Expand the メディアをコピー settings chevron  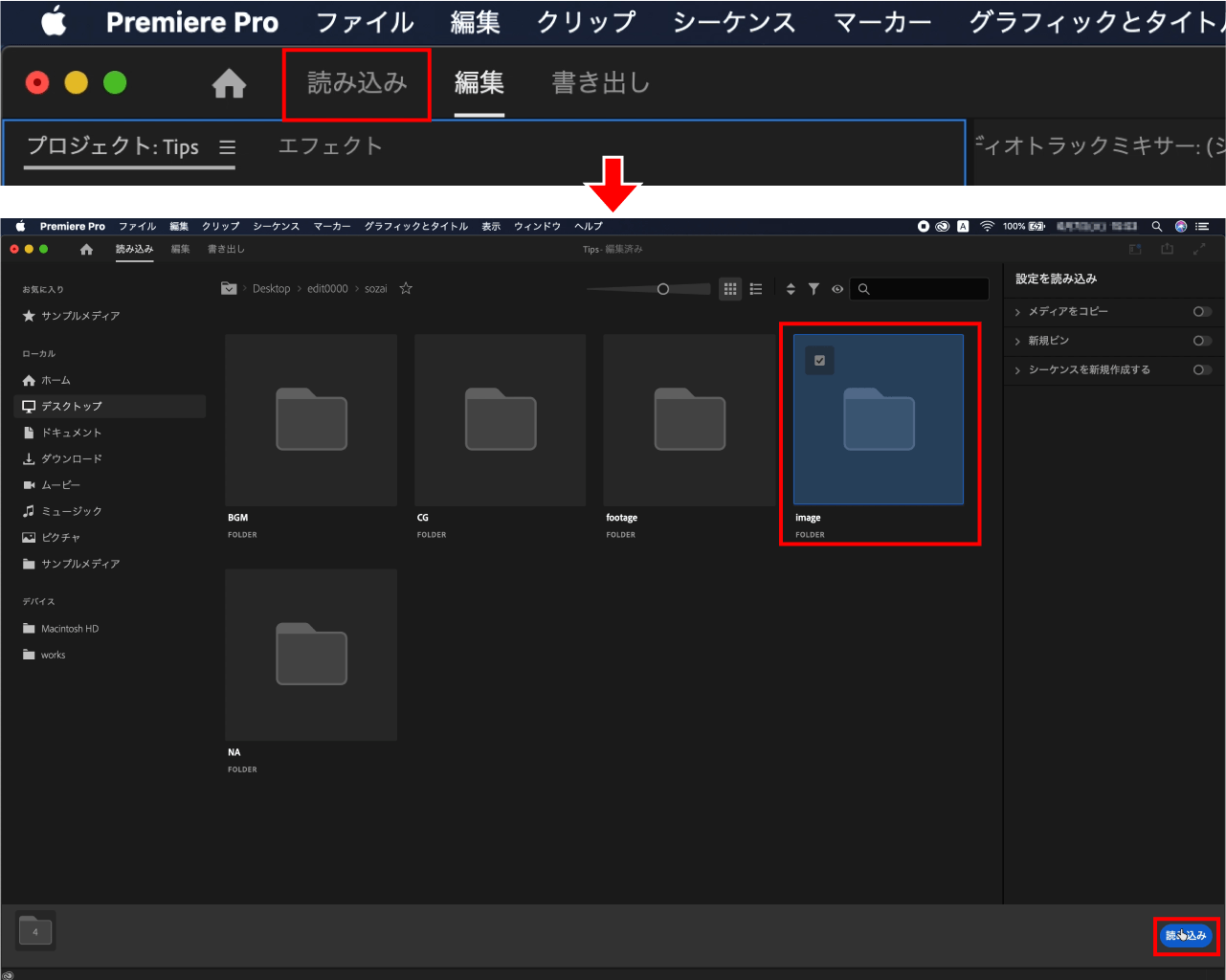tap(1017, 312)
